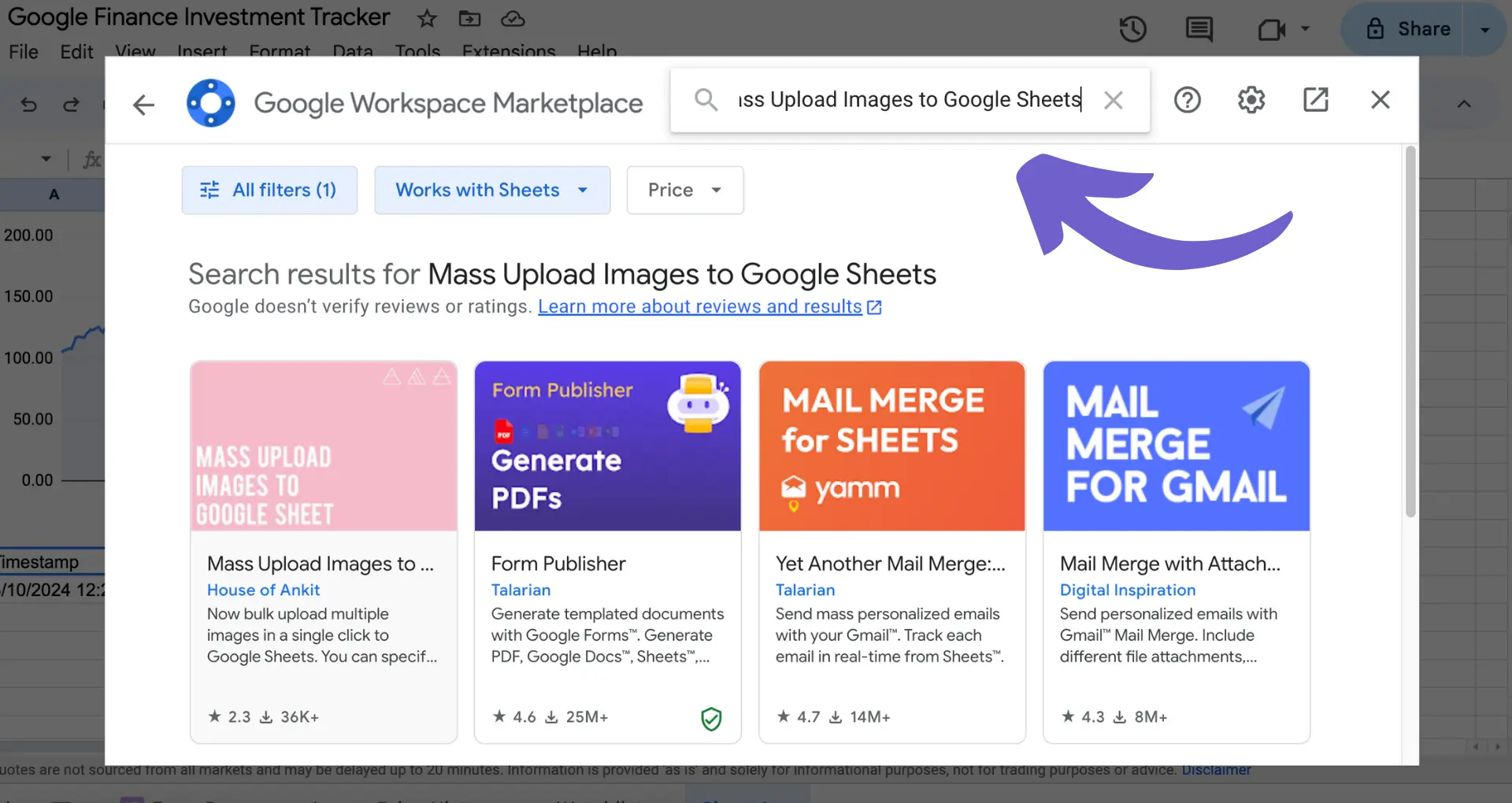Open version history clock icon
This screenshot has width=1512, height=803.
point(1132,30)
